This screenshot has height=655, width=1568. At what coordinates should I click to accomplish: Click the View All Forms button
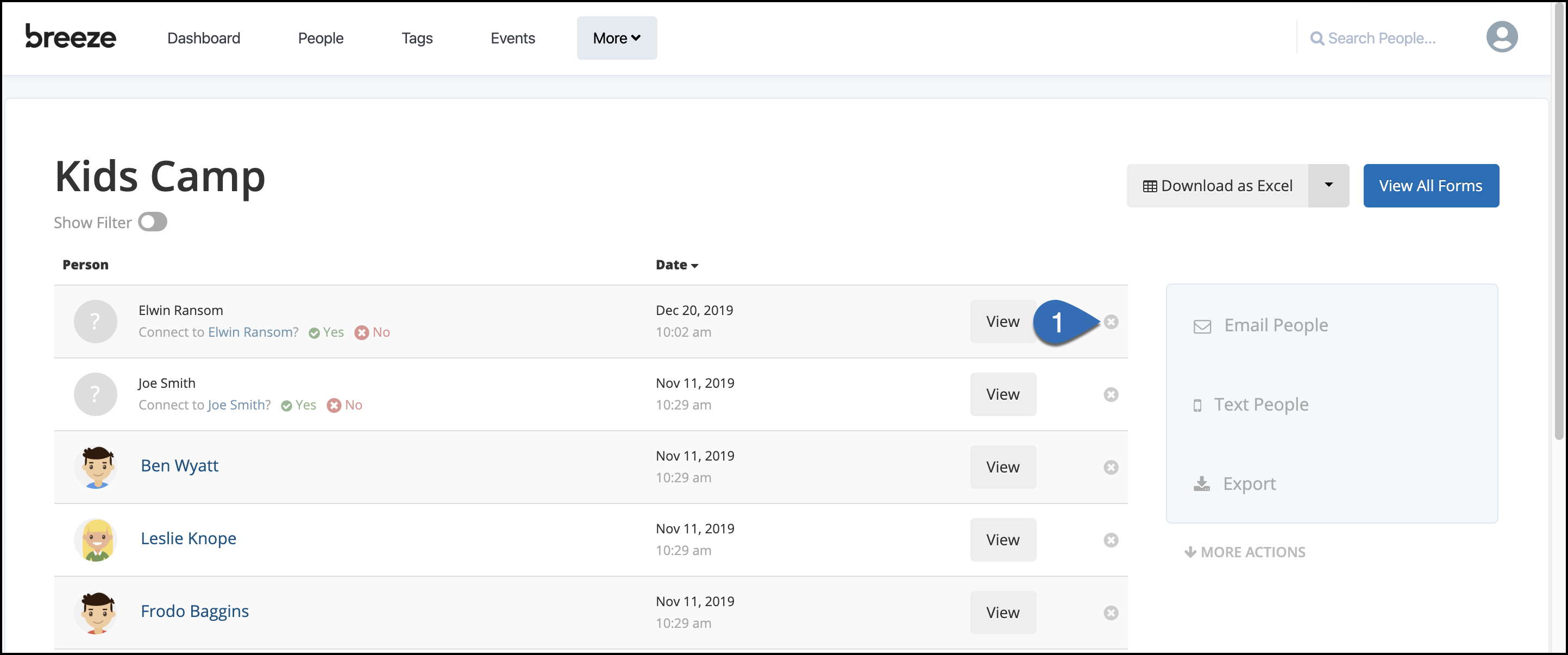(1431, 185)
